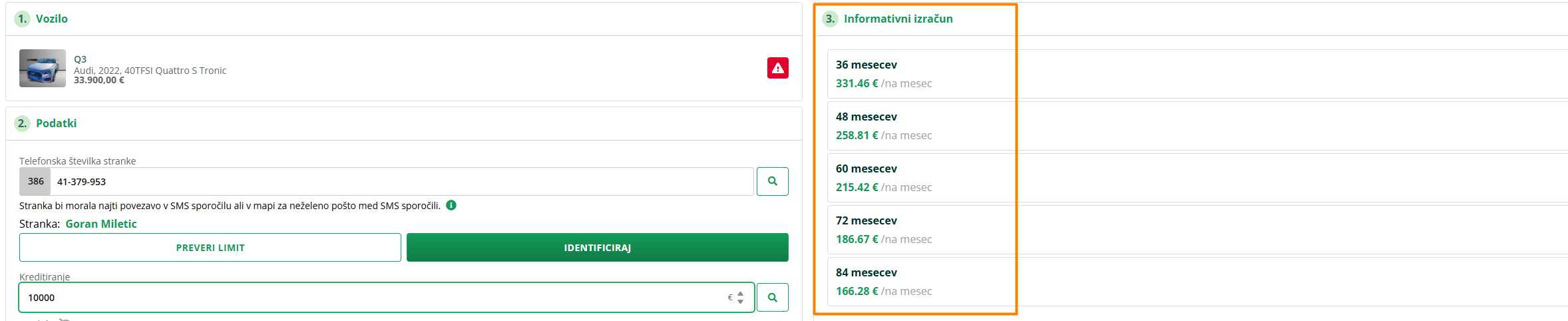Click the 386 country code prefix
Screen dimensions: 1568x321
click(x=35, y=182)
